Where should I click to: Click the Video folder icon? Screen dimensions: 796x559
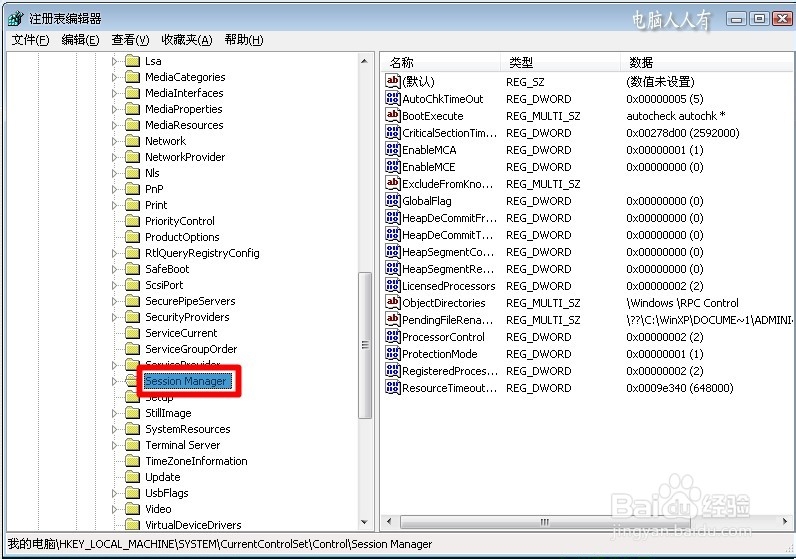[132, 509]
